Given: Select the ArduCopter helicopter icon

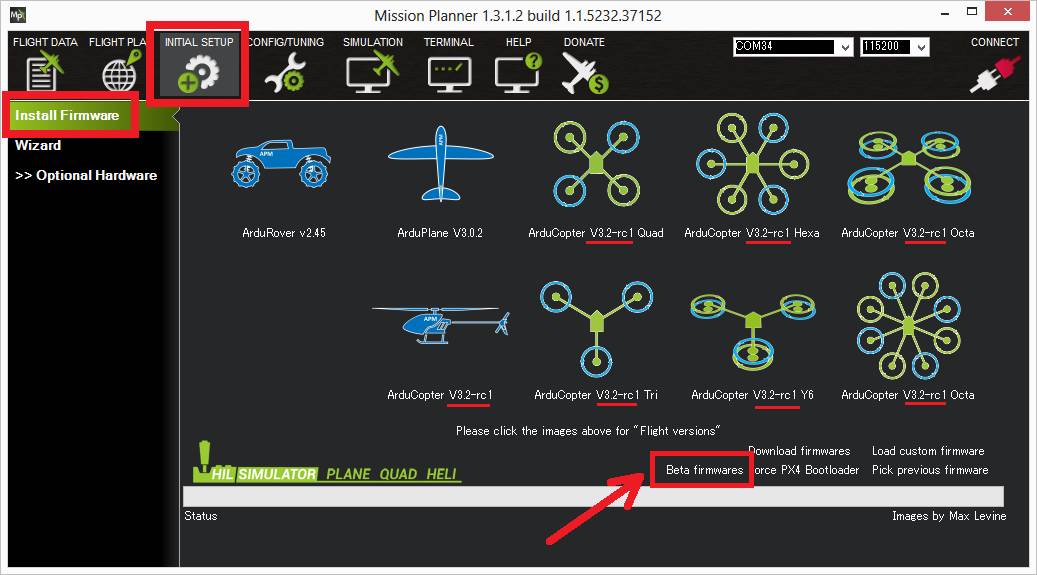Looking at the screenshot, I should pyautogui.click(x=440, y=326).
